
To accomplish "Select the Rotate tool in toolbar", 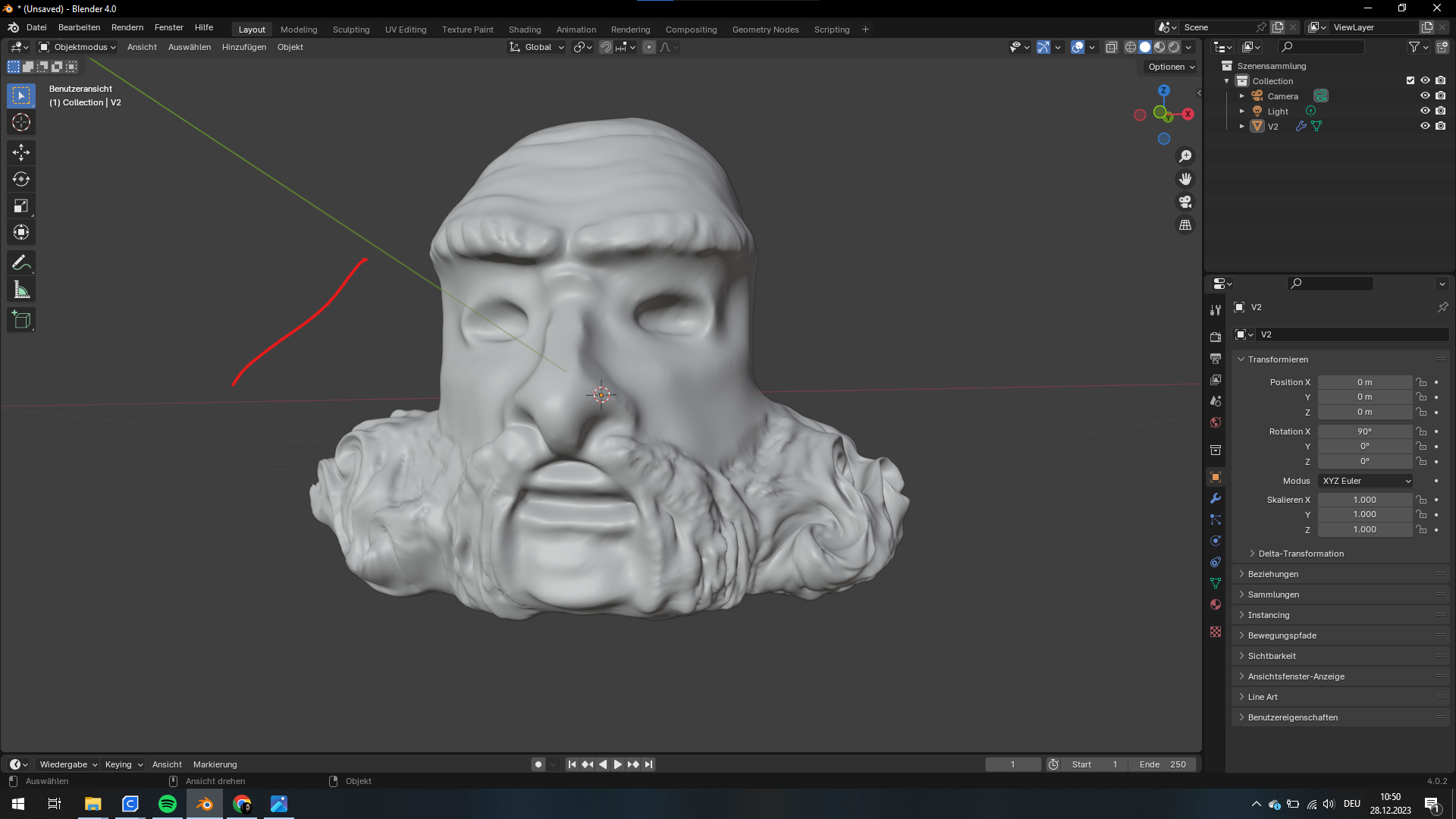I will (21, 179).
